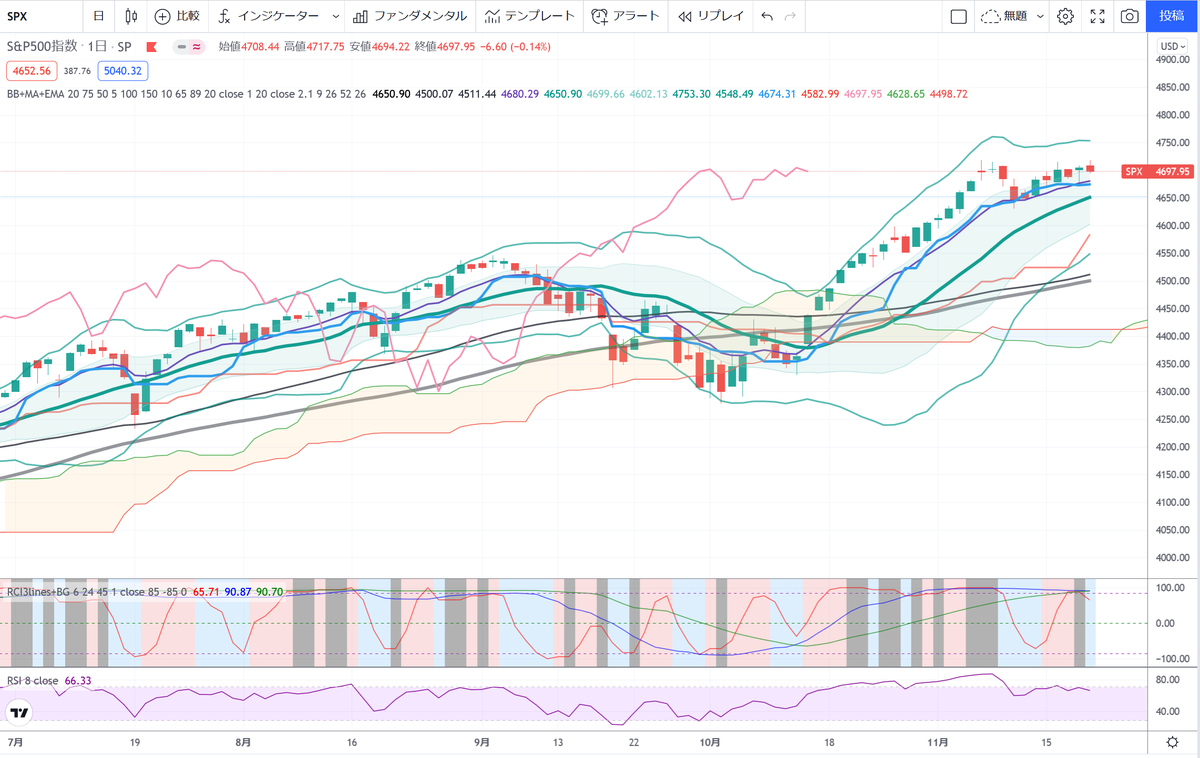Toggle the indicator legend pill icon
This screenshot has width=1200, height=758.
(187, 47)
